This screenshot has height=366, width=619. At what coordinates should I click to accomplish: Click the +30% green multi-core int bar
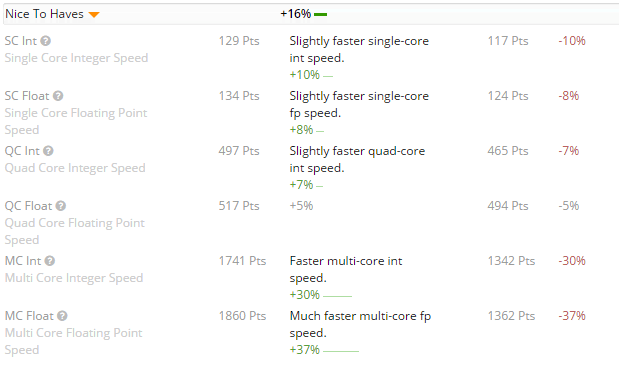337,296
